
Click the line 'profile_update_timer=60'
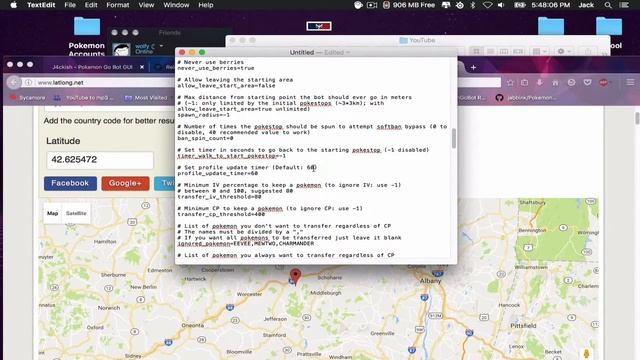(218, 173)
